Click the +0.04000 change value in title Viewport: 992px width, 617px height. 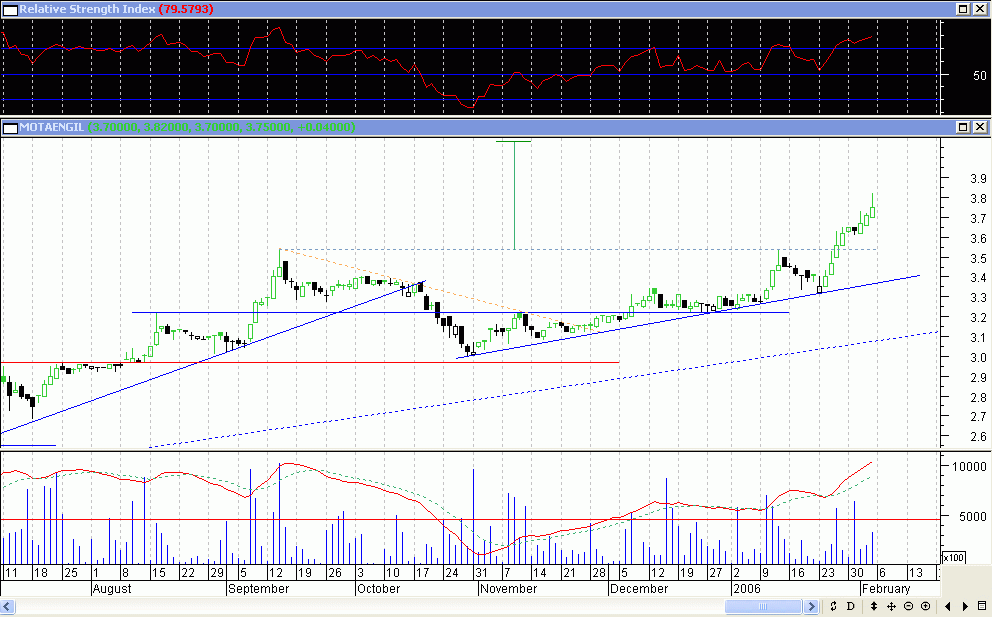click(326, 127)
